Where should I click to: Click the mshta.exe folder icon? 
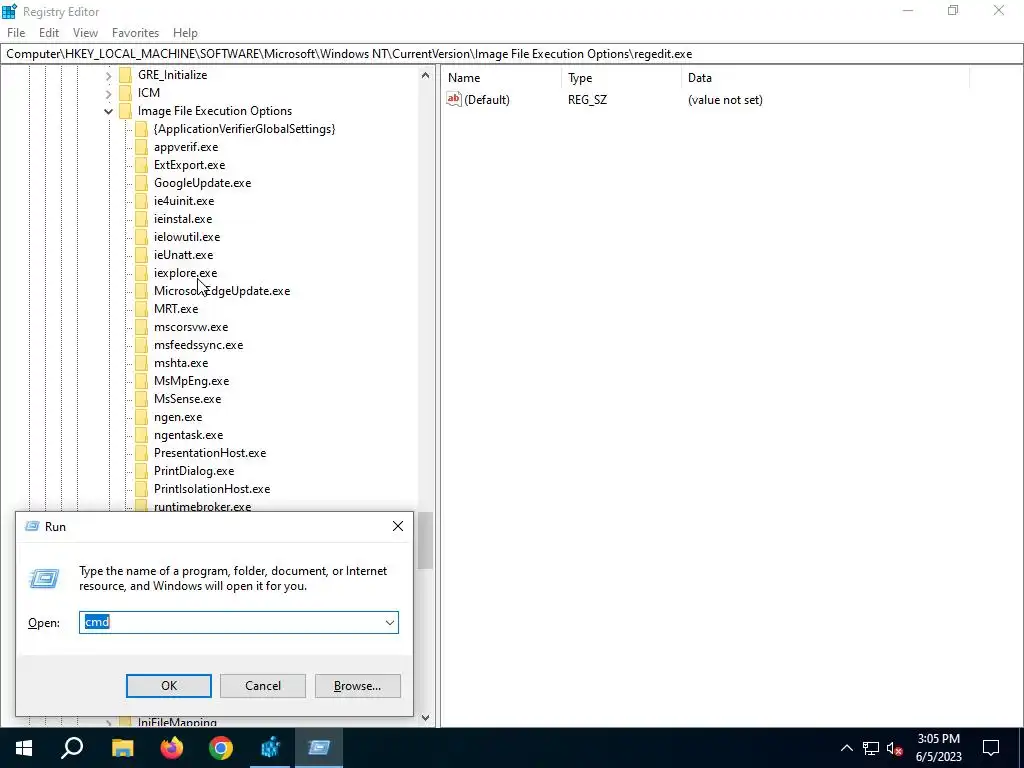pos(141,362)
